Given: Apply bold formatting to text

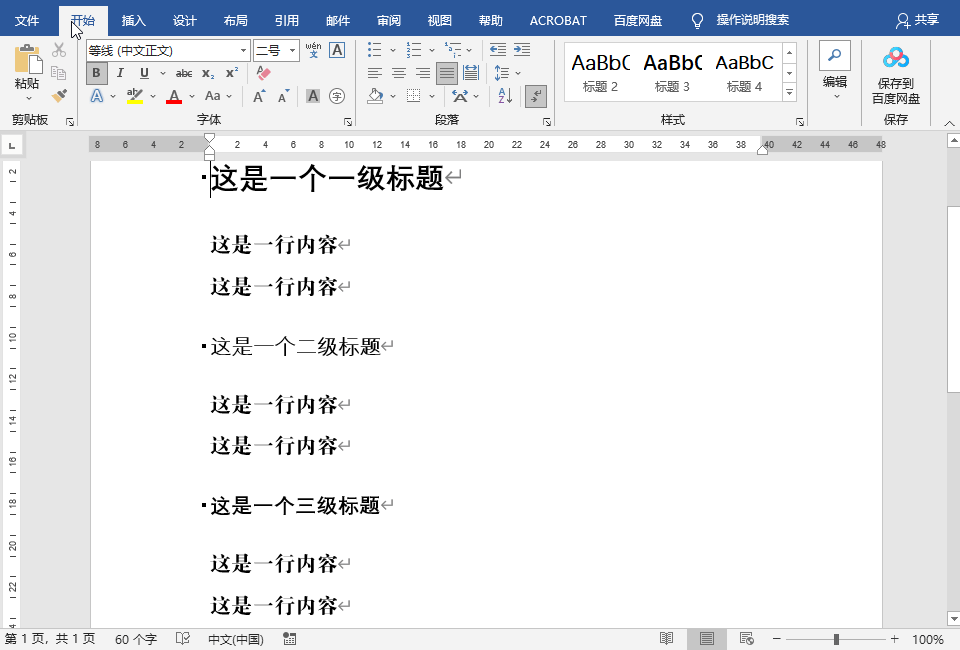Looking at the screenshot, I should point(95,72).
